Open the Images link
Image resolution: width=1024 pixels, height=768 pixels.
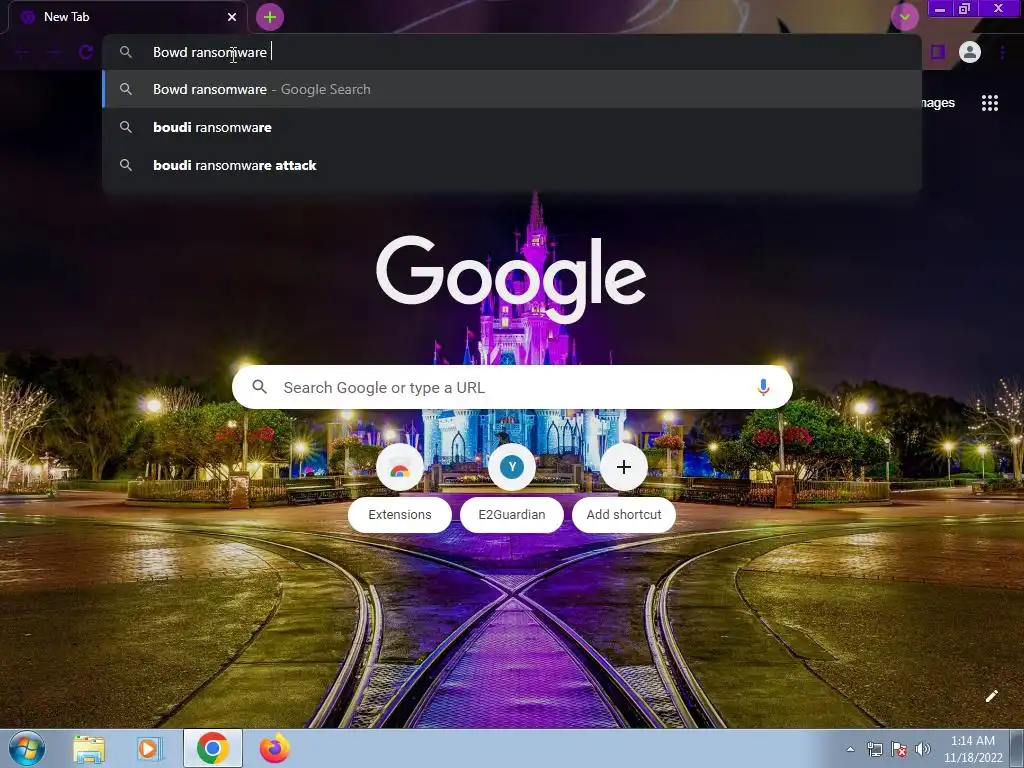pyautogui.click(x=938, y=103)
